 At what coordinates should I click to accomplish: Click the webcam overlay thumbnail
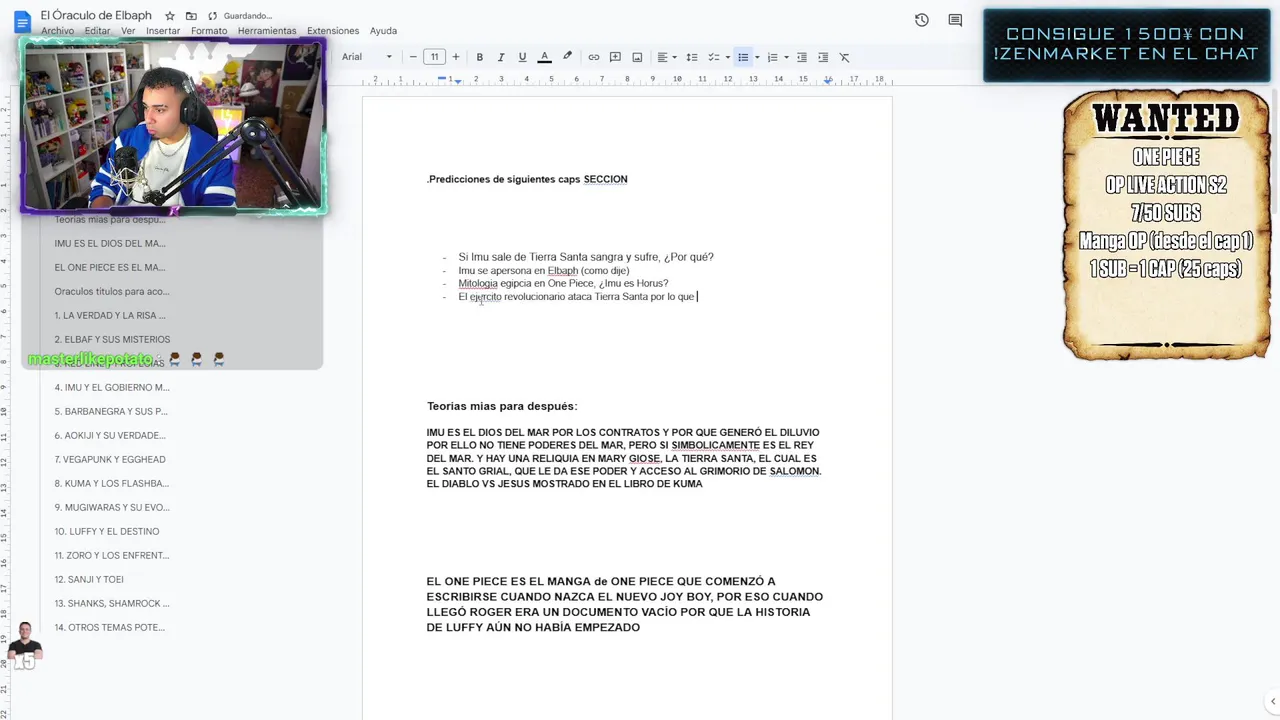(x=173, y=125)
